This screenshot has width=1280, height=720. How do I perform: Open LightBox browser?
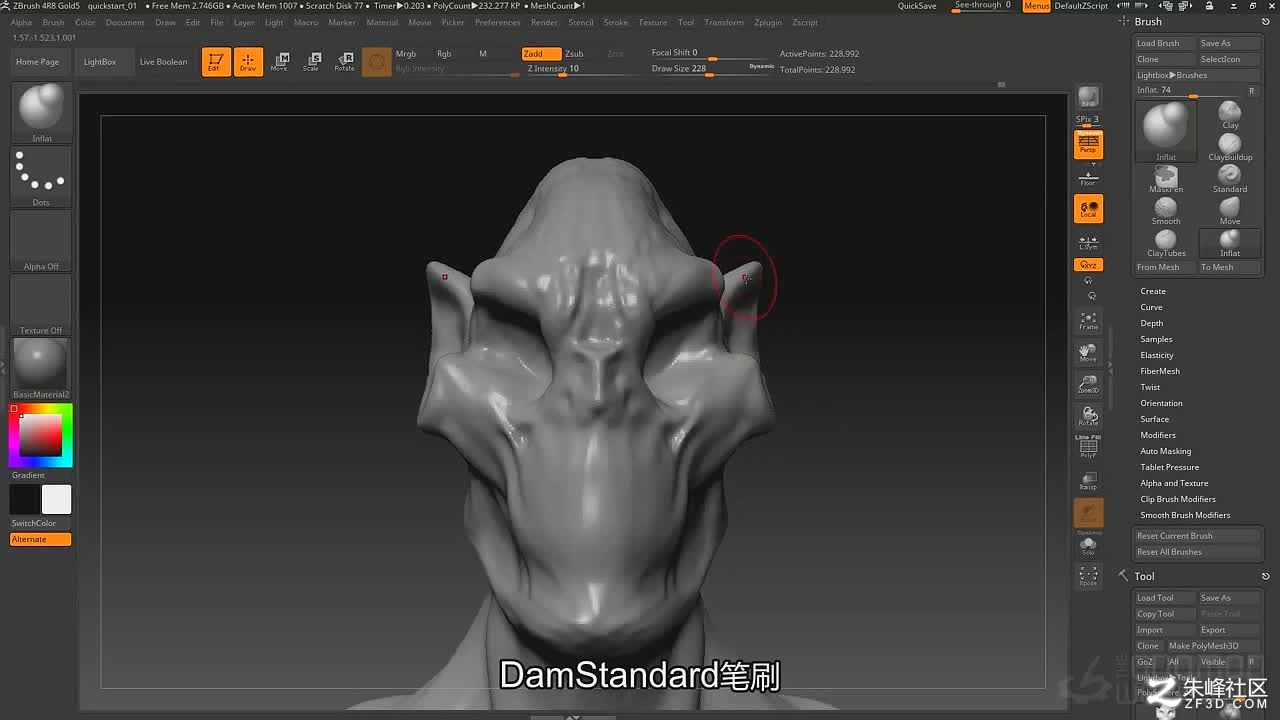tap(100, 62)
